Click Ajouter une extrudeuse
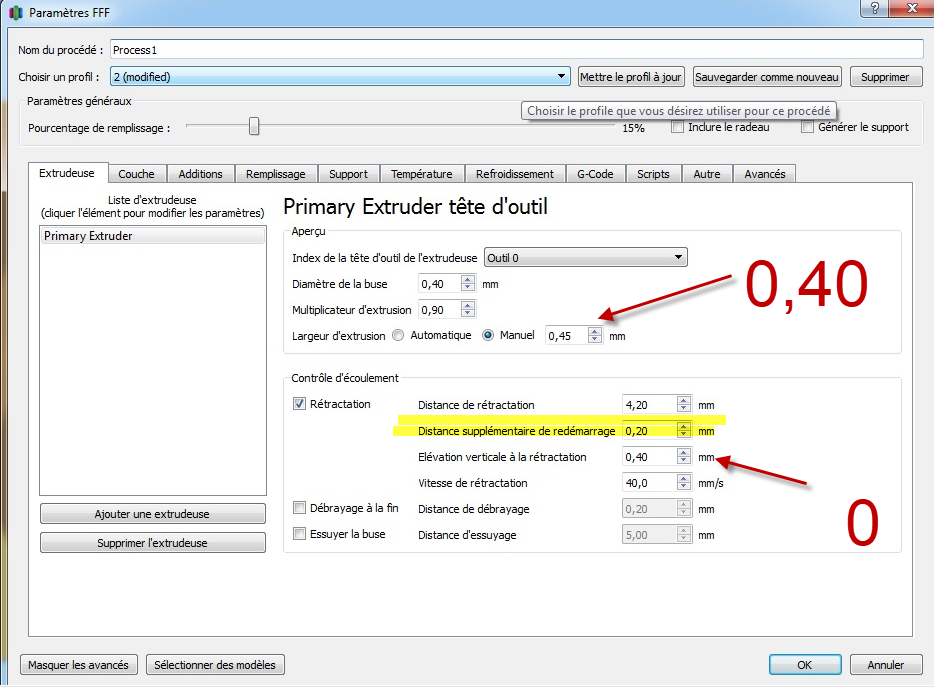 tap(152, 514)
